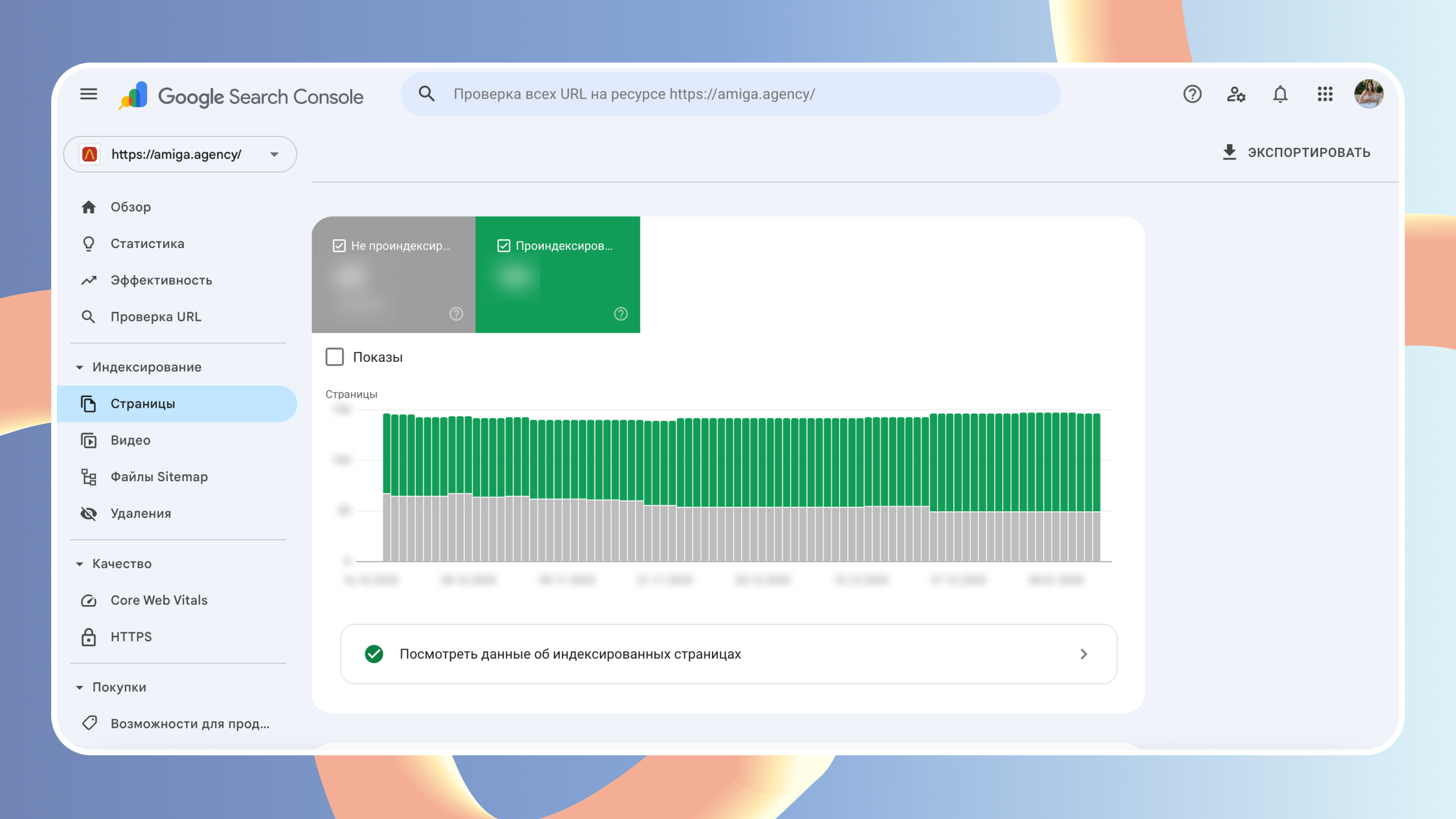Open Файлы Sitemap in sidebar
Screen dimensions: 1456x819
point(159,477)
